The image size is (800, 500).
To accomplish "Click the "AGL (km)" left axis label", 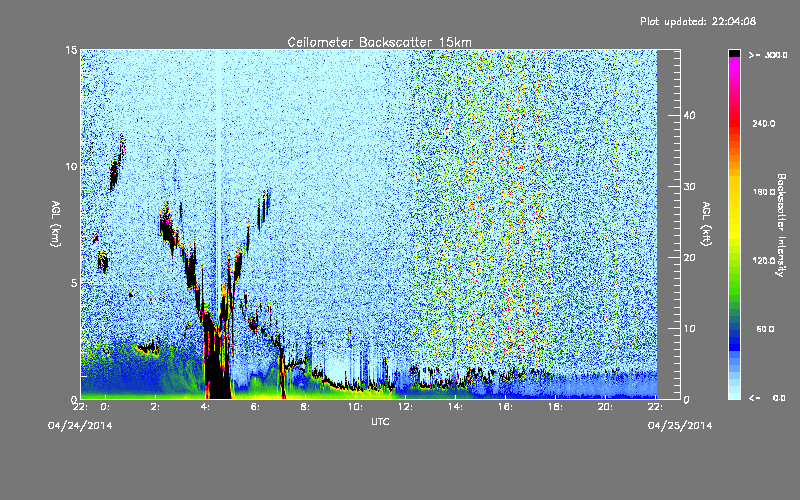I will (56, 224).
